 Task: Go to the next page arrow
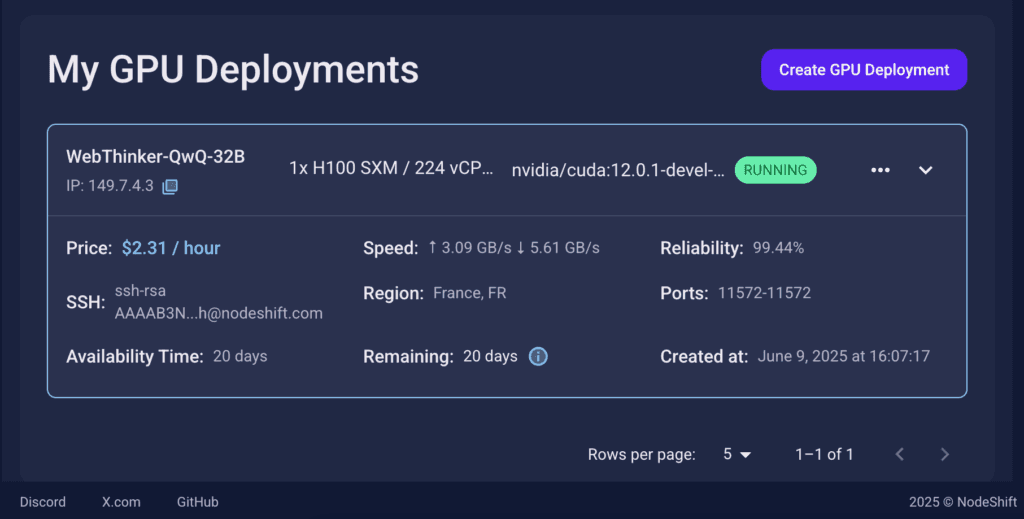tap(944, 454)
